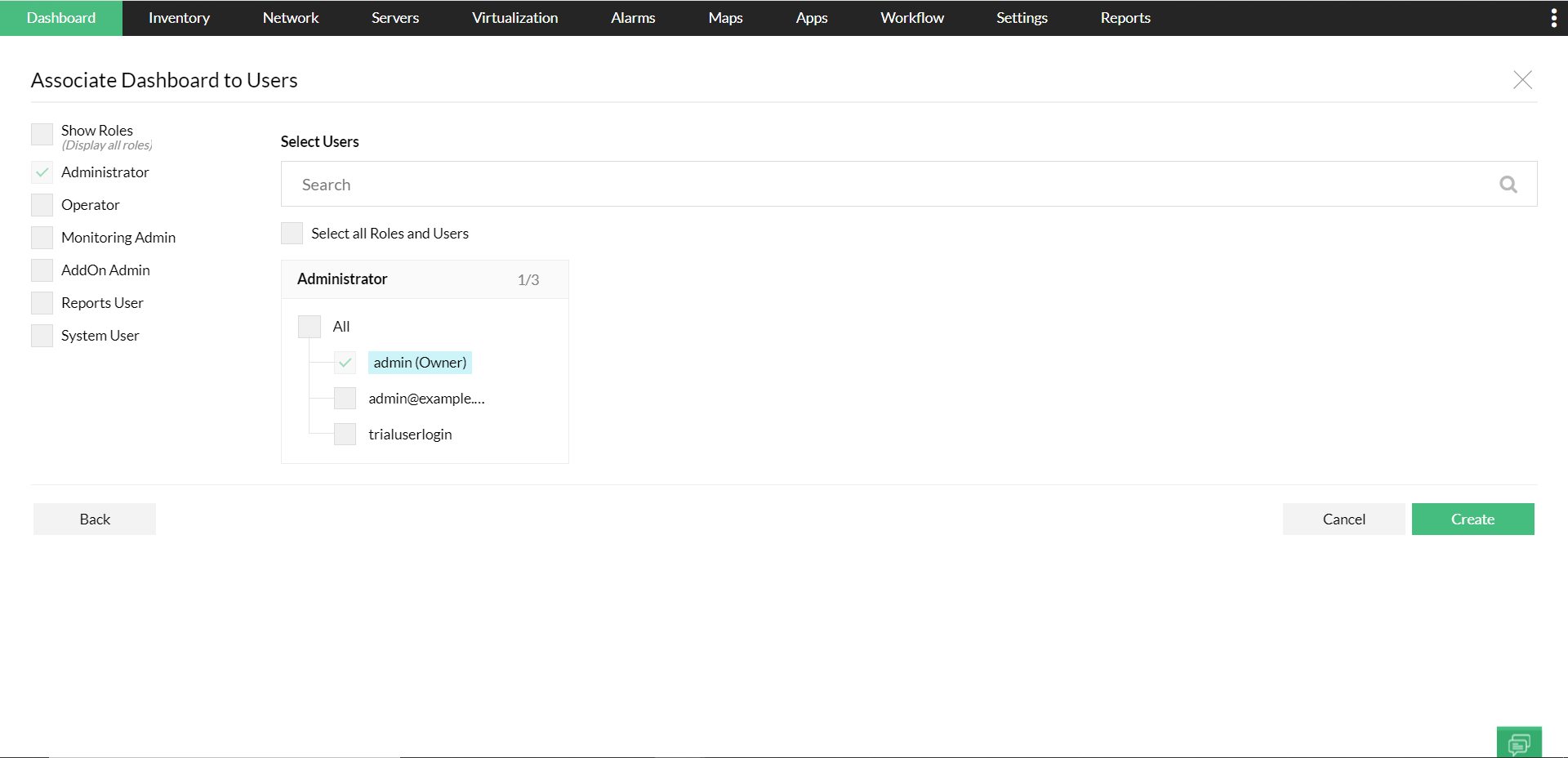
Task: Open the Alarms tab
Action: click(x=633, y=18)
